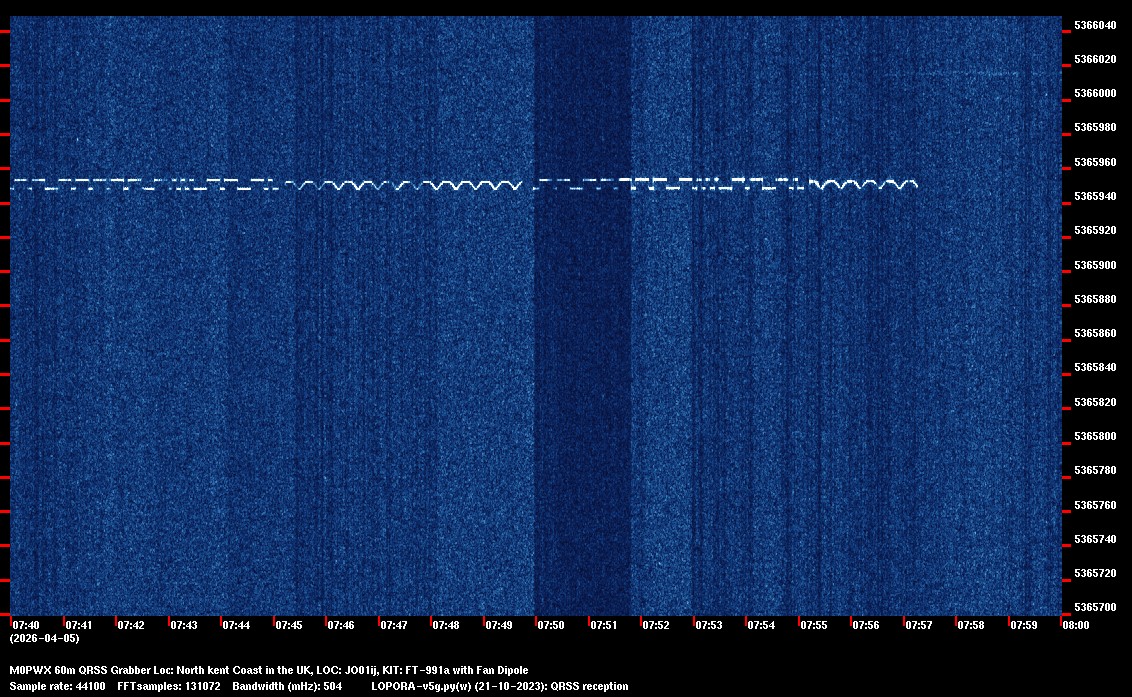Screen dimensions: 1132x697
Task: Select the 07:57 time marker
Action: click(919, 625)
